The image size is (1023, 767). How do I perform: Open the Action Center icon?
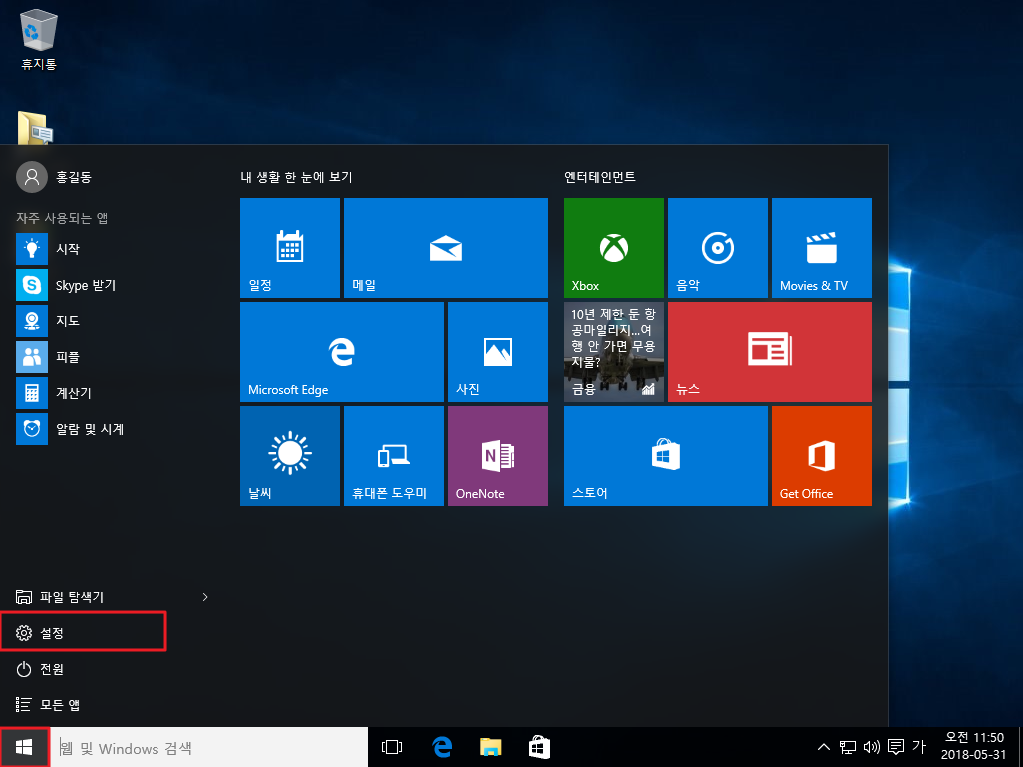[x=896, y=747]
